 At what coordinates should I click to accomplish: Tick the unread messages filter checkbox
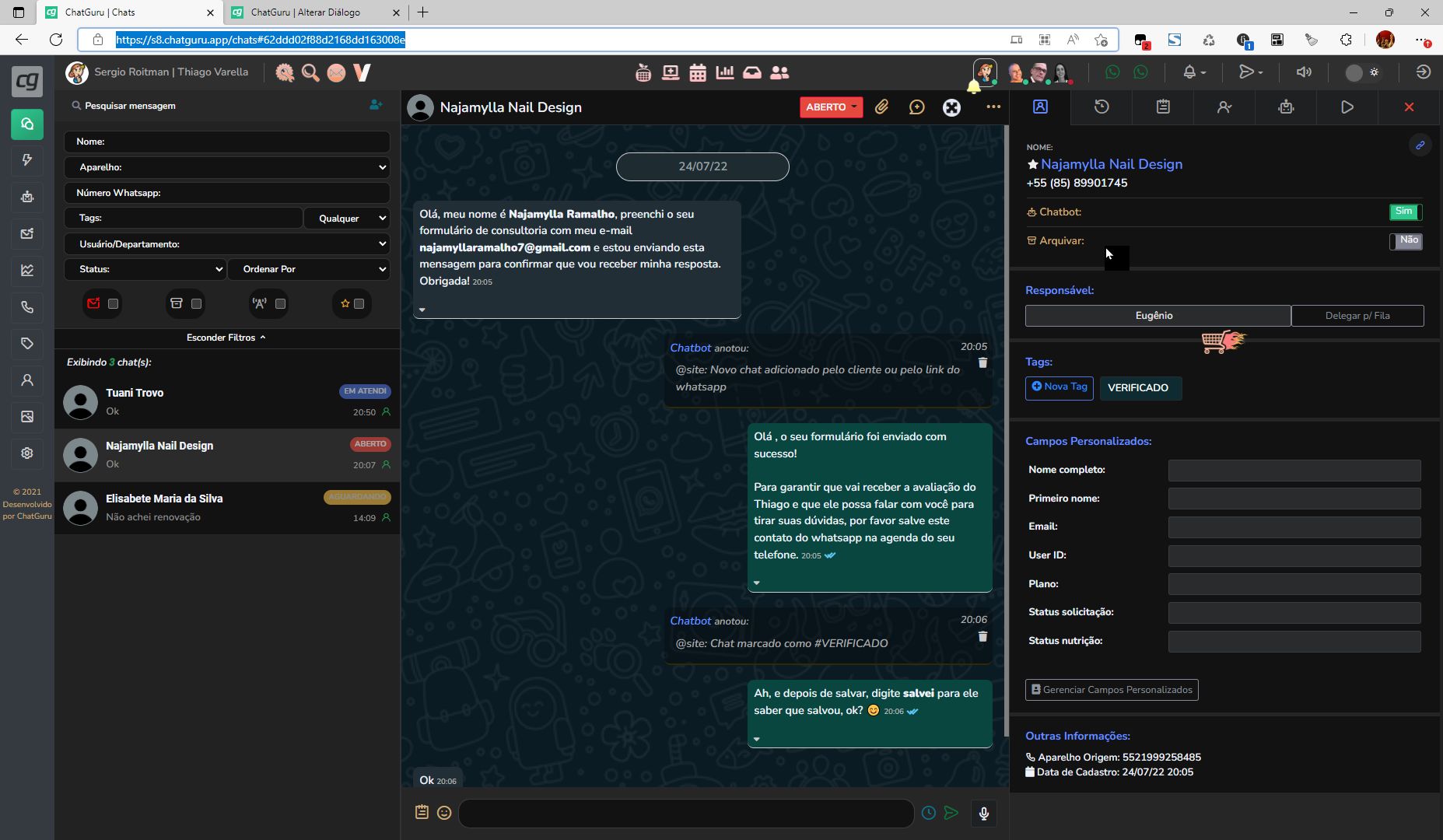pyautogui.click(x=114, y=304)
